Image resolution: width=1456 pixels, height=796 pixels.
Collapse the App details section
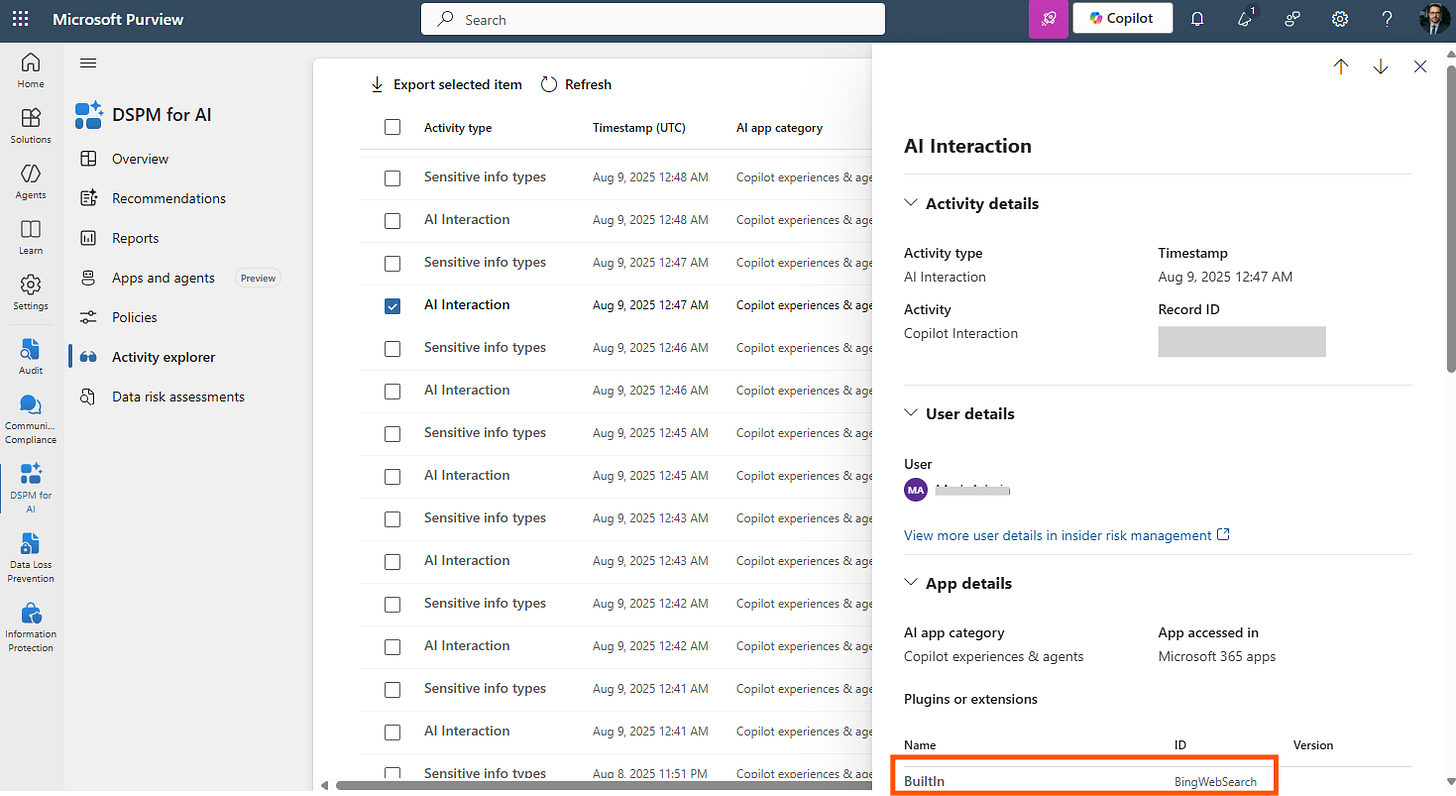pos(910,582)
